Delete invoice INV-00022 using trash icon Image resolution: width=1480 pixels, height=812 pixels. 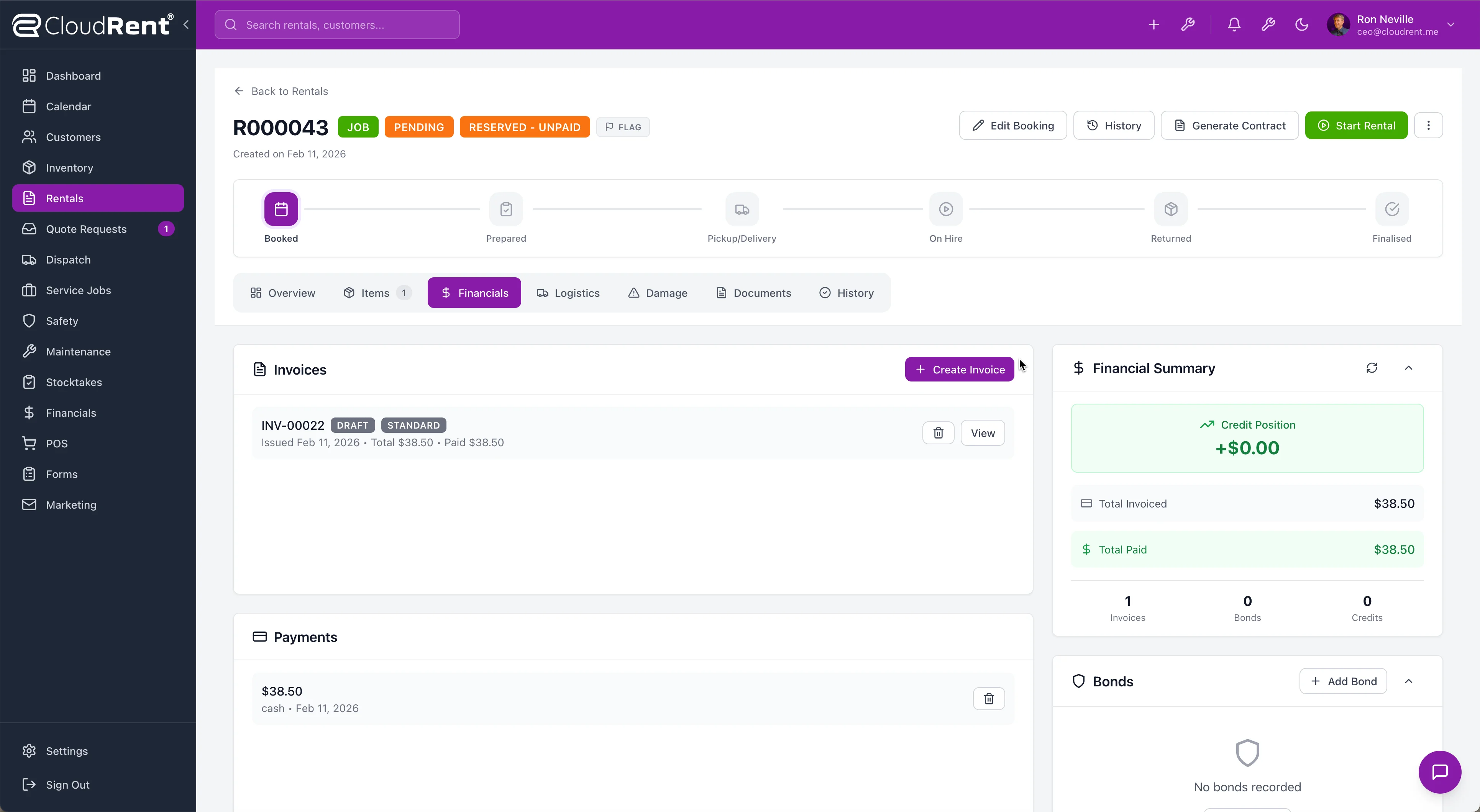tap(938, 432)
